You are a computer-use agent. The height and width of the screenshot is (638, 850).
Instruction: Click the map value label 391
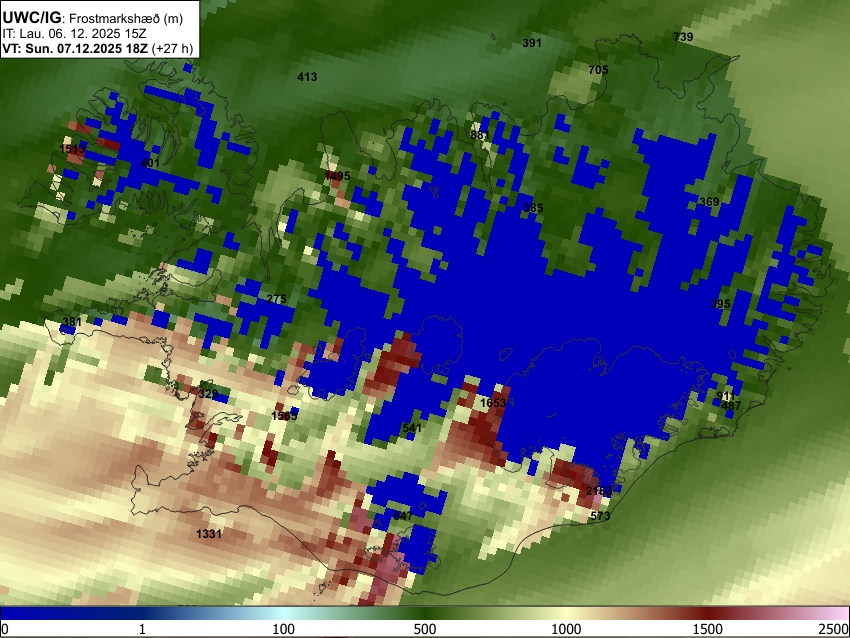(532, 43)
